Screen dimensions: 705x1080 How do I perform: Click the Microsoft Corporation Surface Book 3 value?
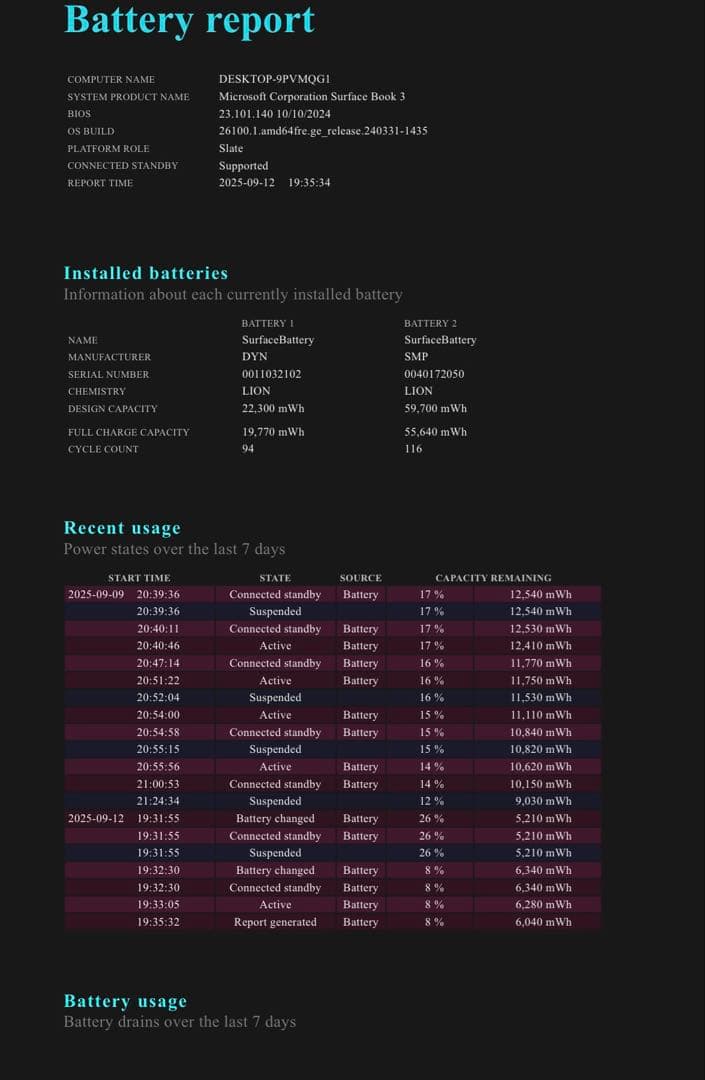(312, 97)
